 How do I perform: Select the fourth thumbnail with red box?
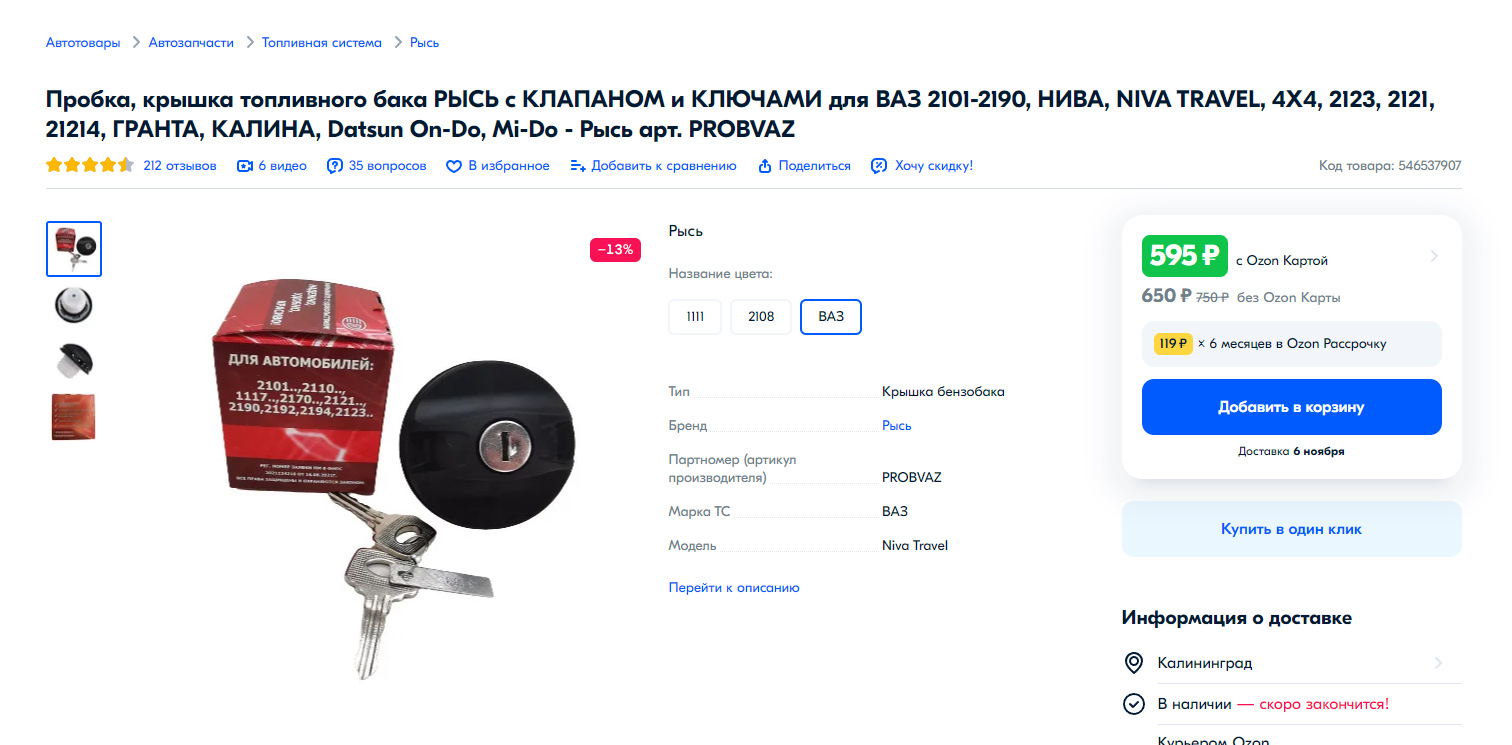[74, 417]
